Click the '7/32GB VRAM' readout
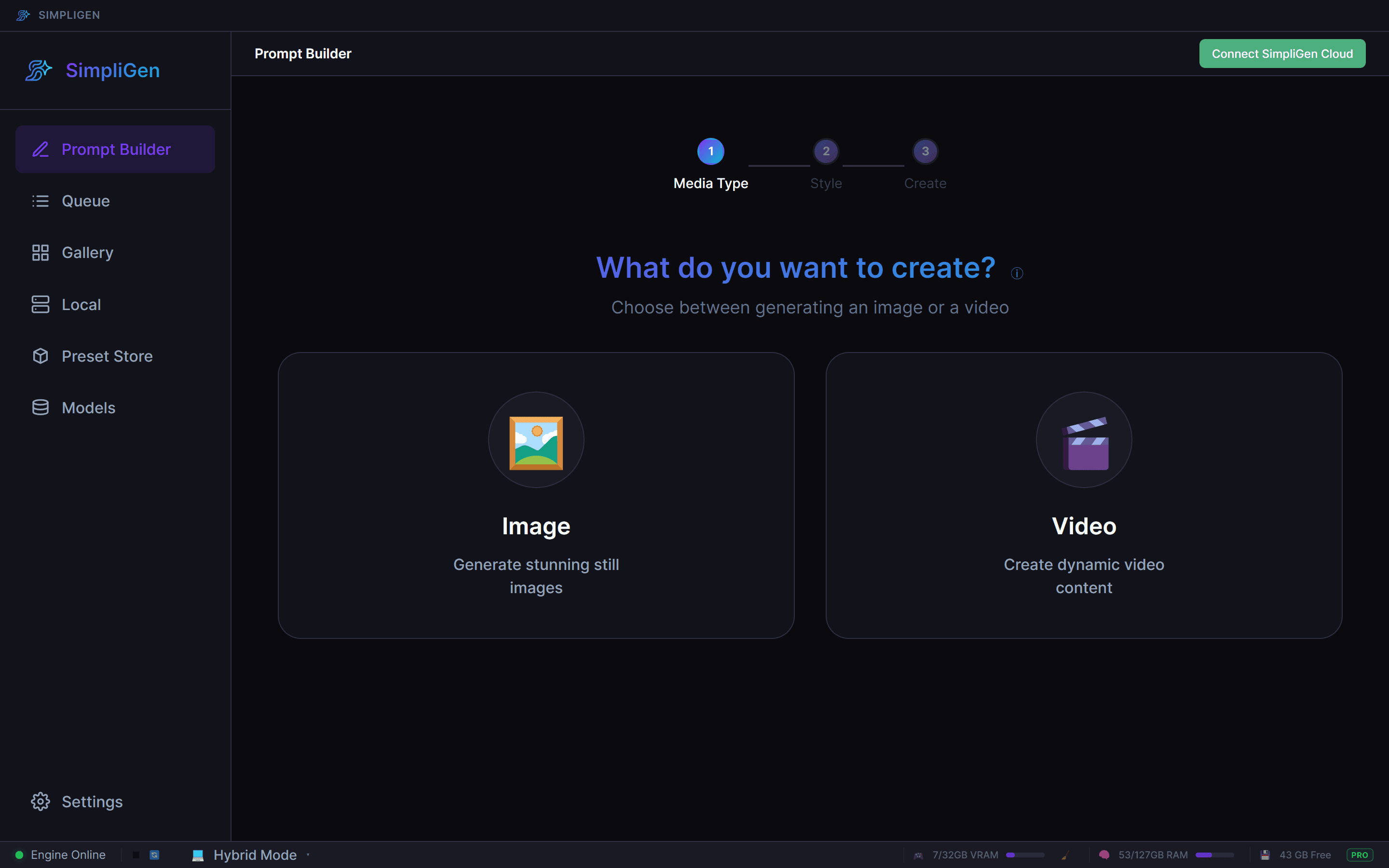 point(966,855)
